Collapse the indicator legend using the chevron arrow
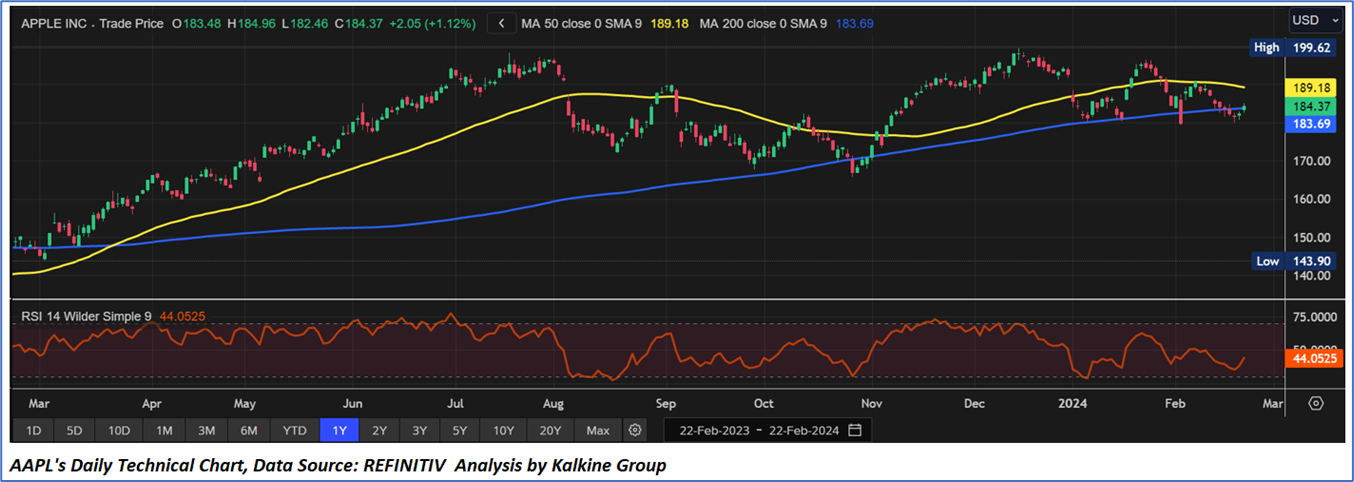 (x=502, y=22)
